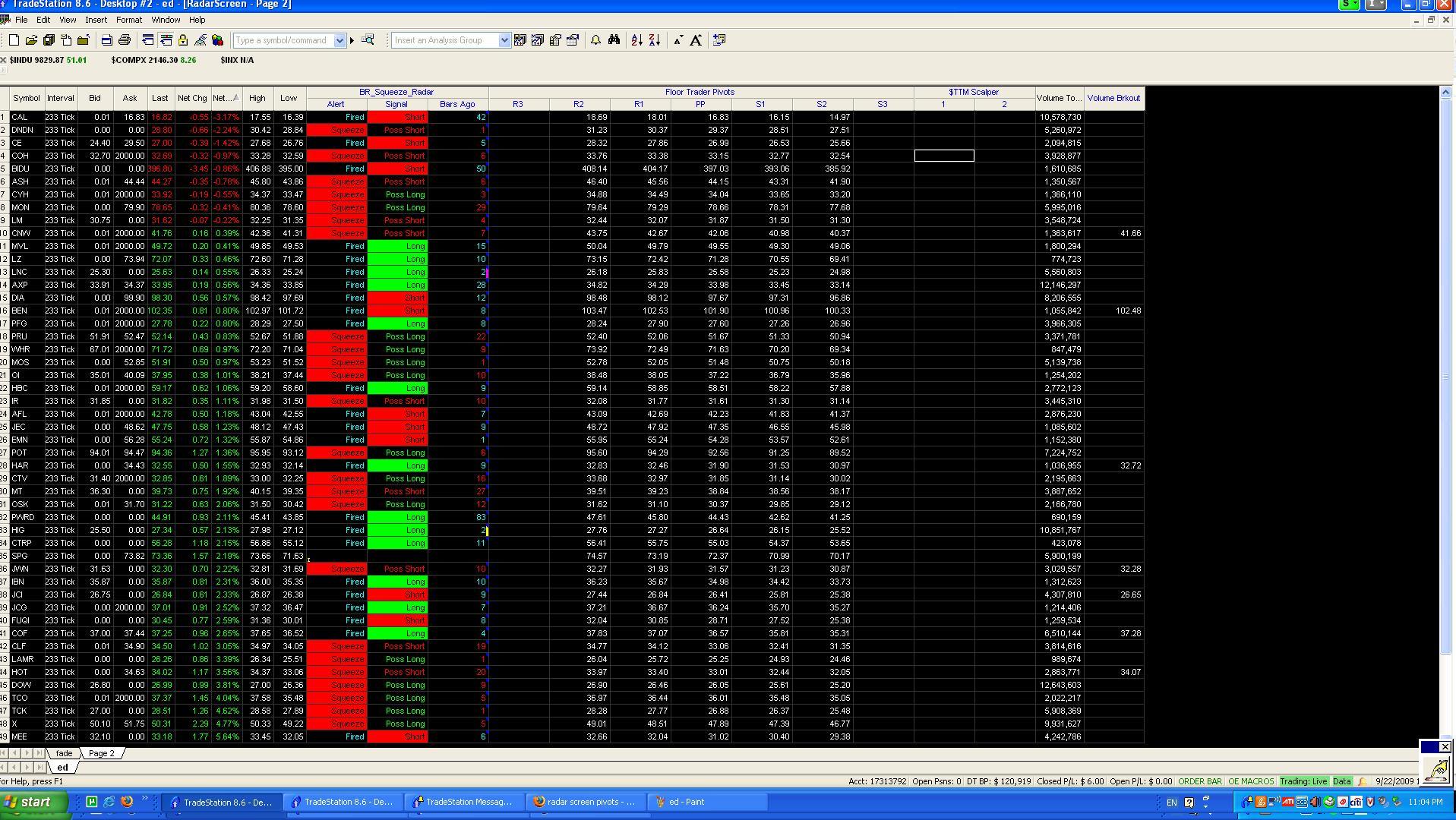Click the scroll up arrow of vertical scrollbar

point(1445,92)
